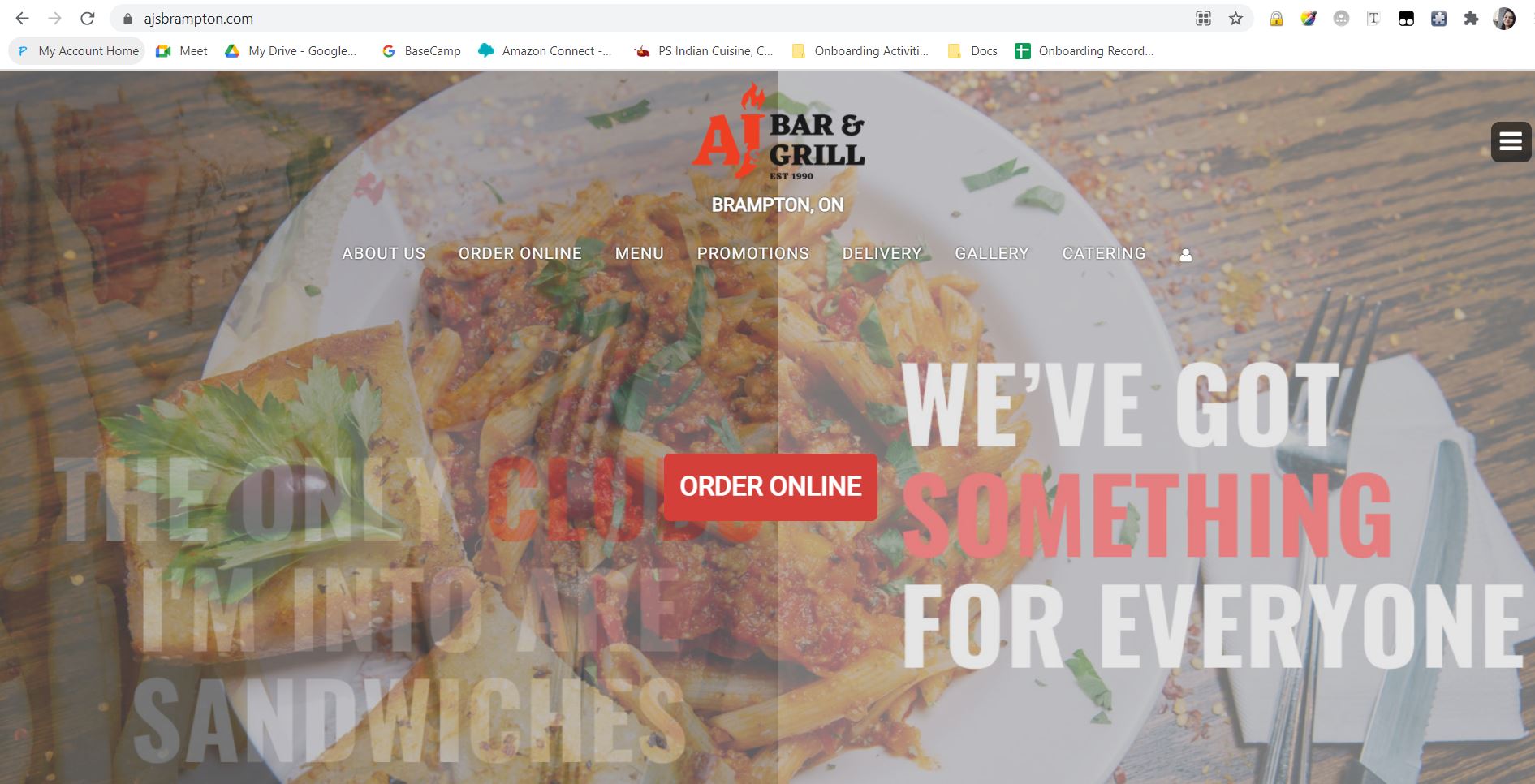
Task: Click the red ORDER ONLINE button
Action: (770, 487)
